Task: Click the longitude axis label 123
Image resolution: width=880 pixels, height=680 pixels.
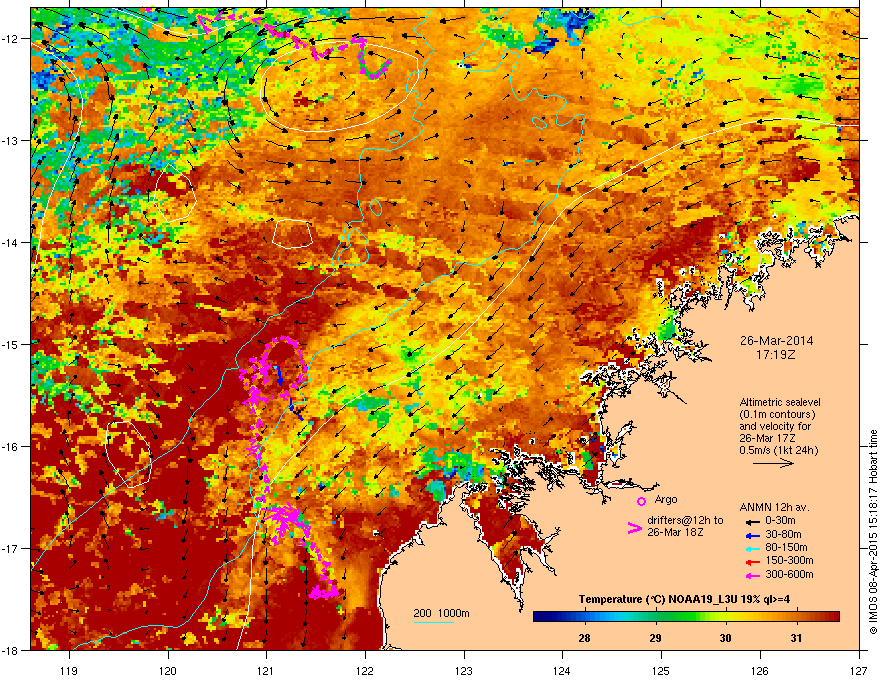Action: click(464, 670)
